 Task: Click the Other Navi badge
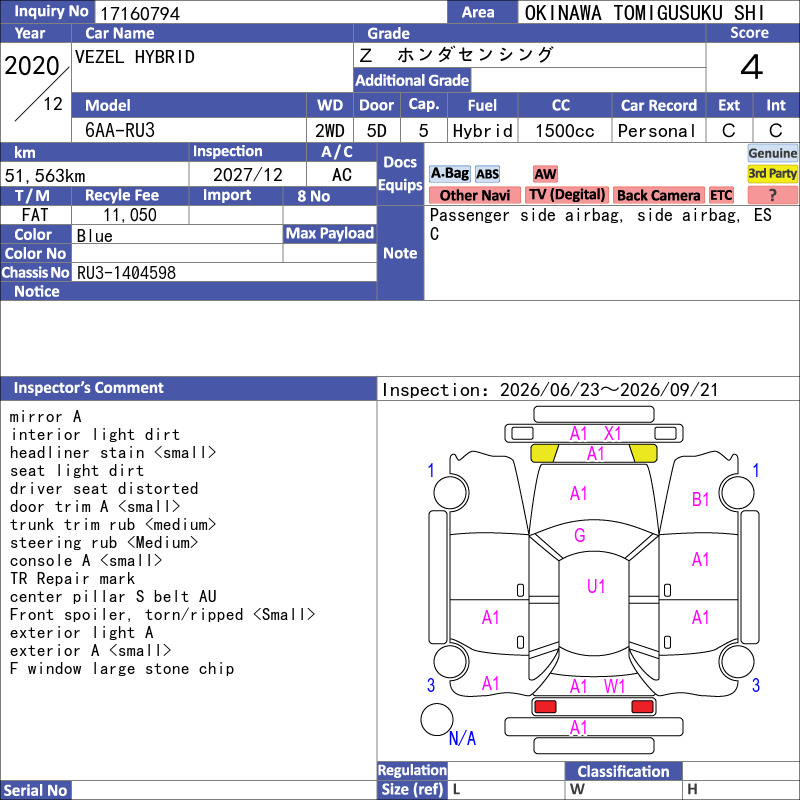[x=474, y=195]
